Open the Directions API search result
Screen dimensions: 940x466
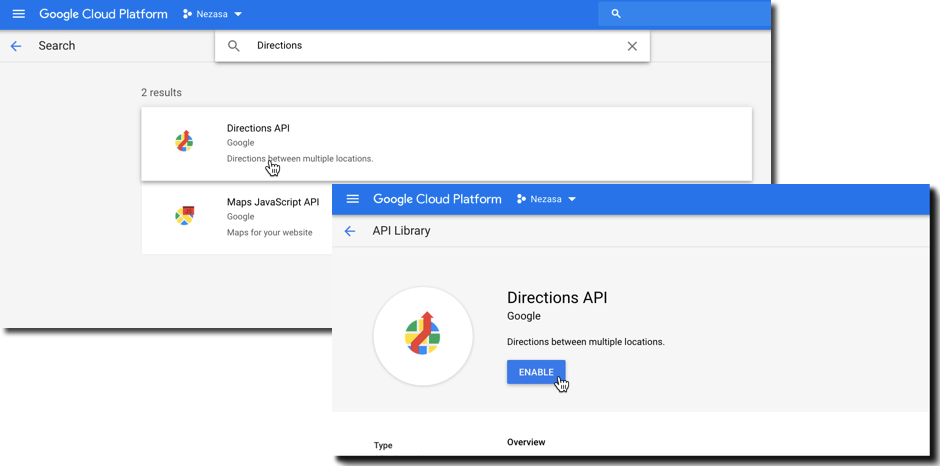447,144
